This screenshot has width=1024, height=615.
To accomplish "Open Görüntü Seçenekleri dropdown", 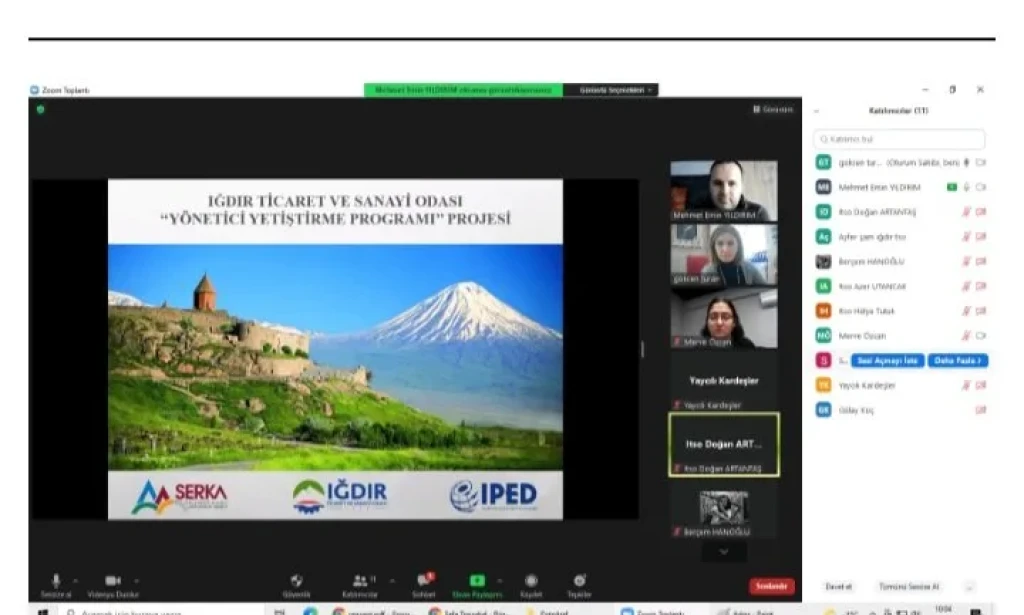I will [611, 90].
